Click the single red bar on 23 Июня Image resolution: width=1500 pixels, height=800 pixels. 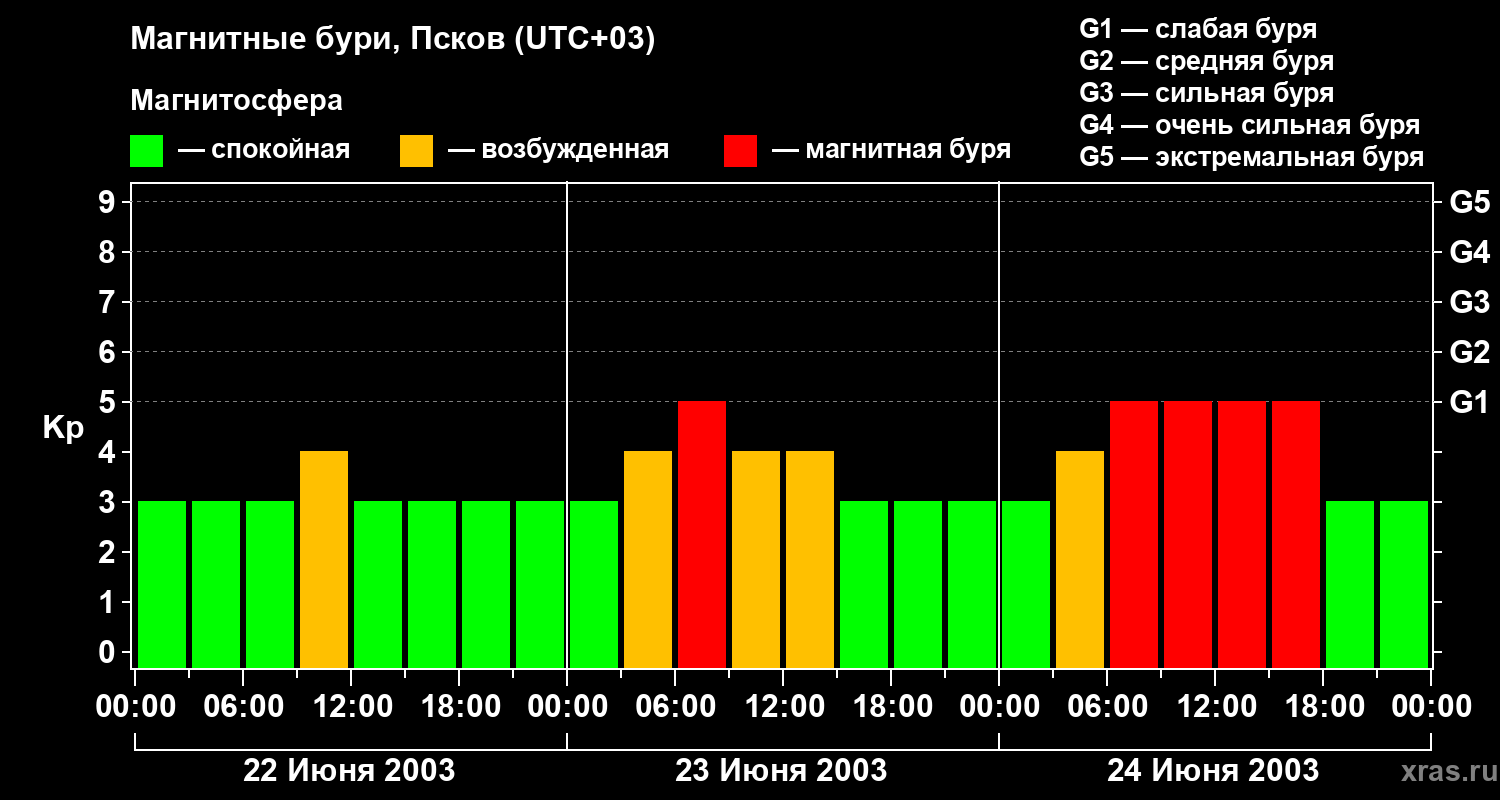pyautogui.click(x=702, y=535)
